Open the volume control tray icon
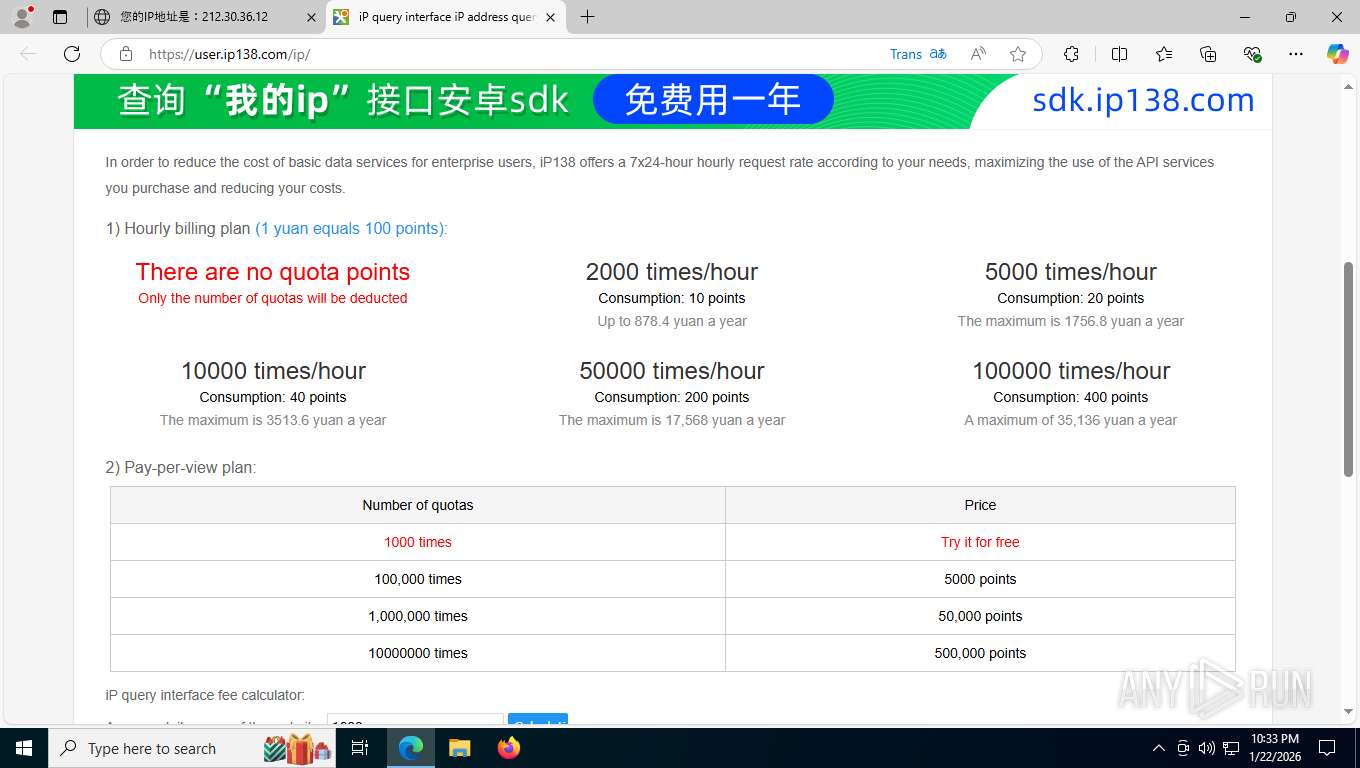The height and width of the screenshot is (768, 1360). click(x=1207, y=748)
